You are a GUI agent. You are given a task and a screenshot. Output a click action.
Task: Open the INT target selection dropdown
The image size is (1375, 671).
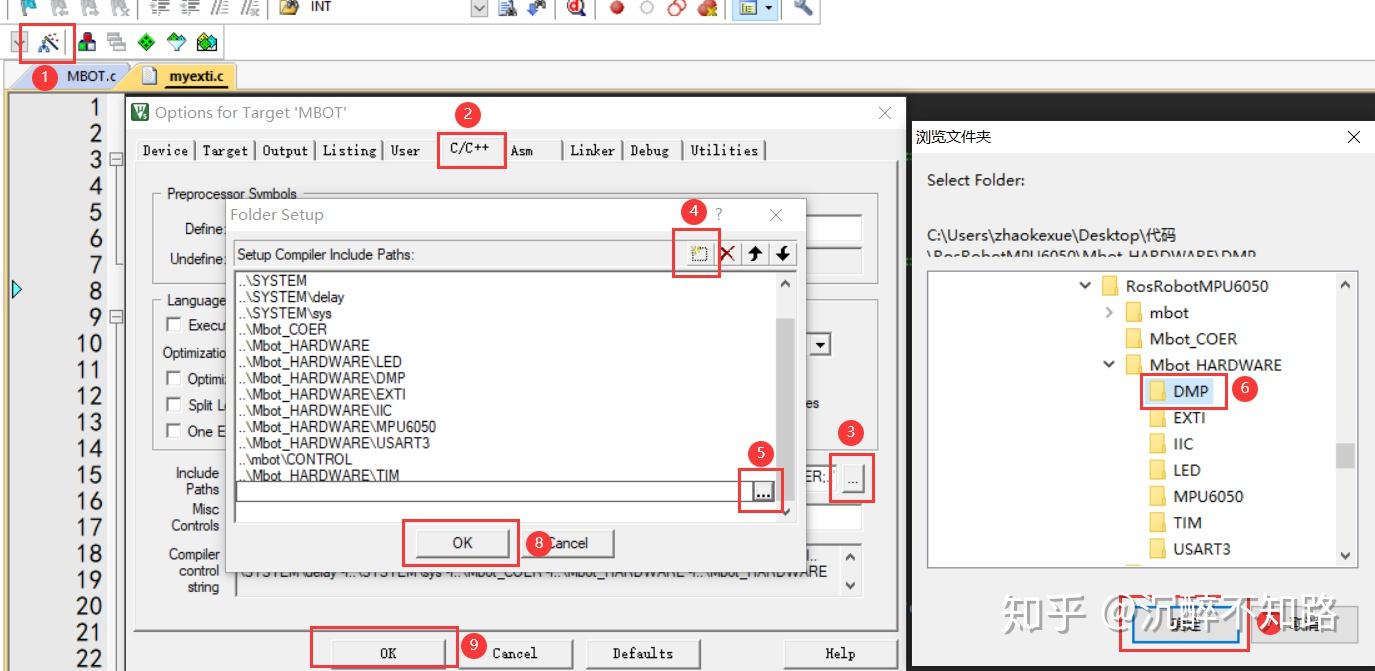(x=477, y=8)
